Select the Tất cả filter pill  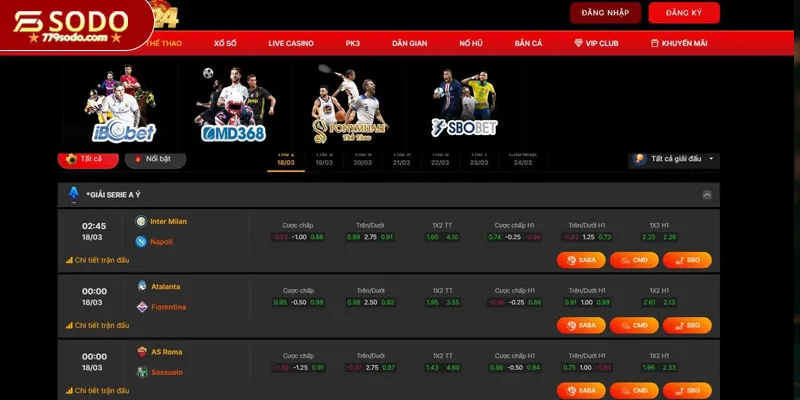pos(88,159)
